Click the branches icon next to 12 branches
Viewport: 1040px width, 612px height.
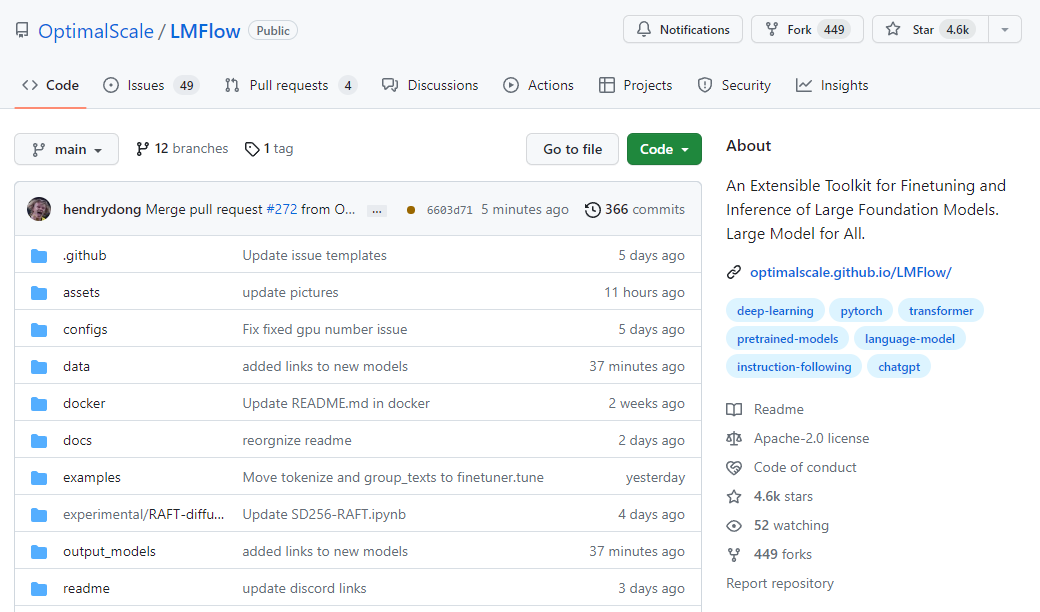pyautogui.click(x=142, y=149)
